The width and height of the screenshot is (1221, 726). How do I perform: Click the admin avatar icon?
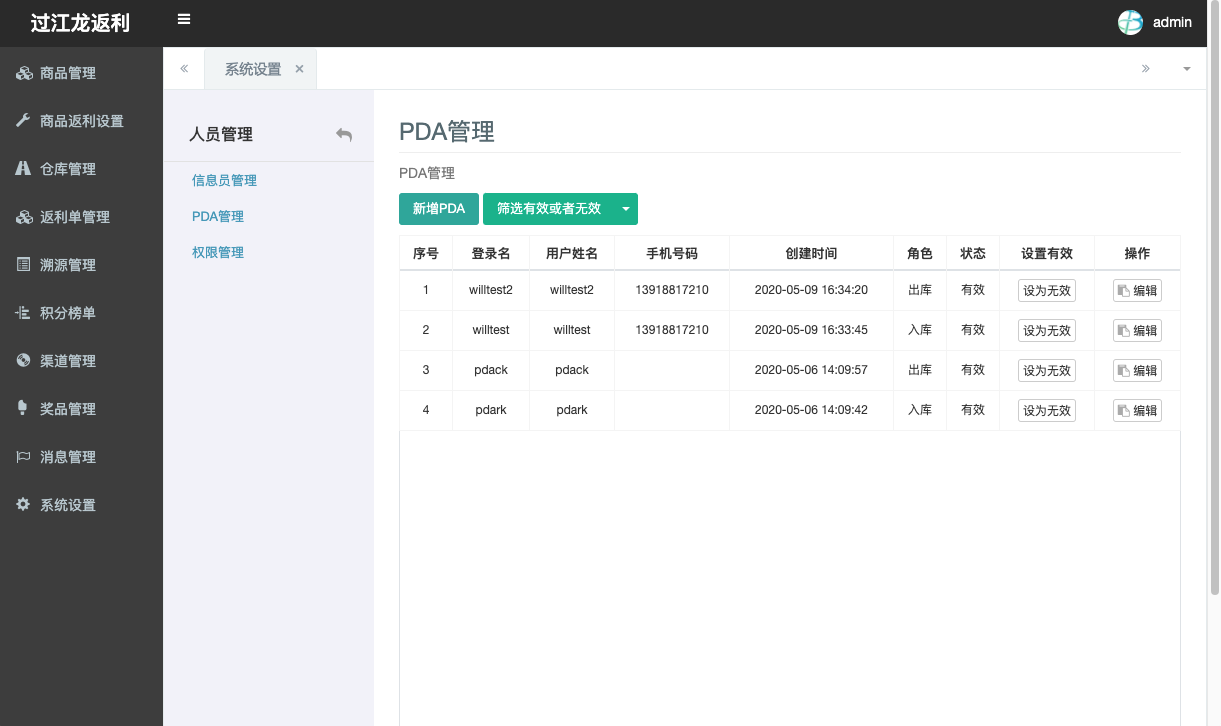click(1130, 22)
